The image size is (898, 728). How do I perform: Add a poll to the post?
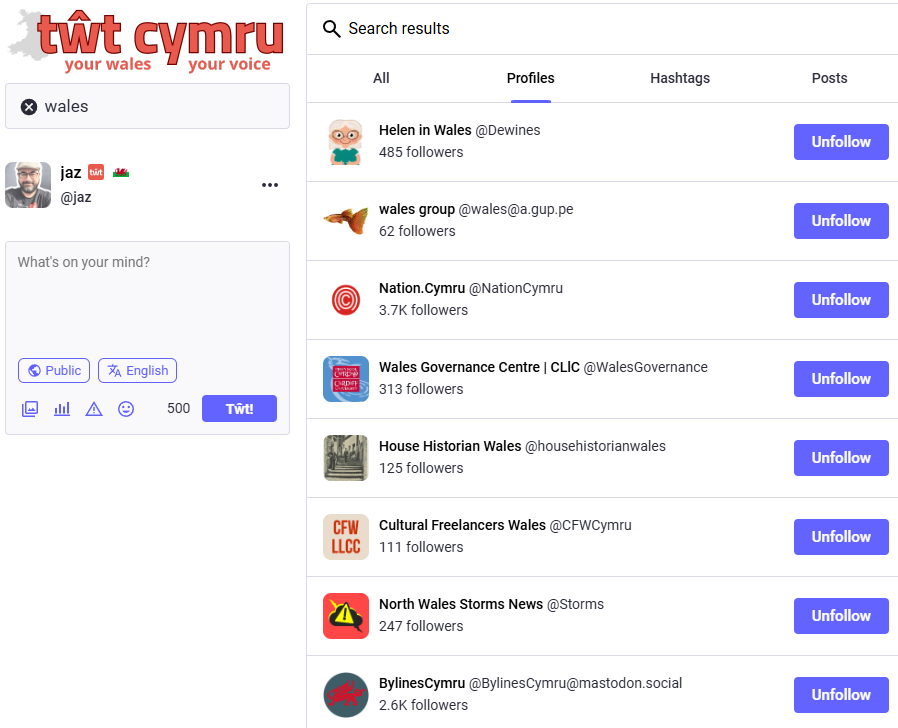tap(62, 409)
